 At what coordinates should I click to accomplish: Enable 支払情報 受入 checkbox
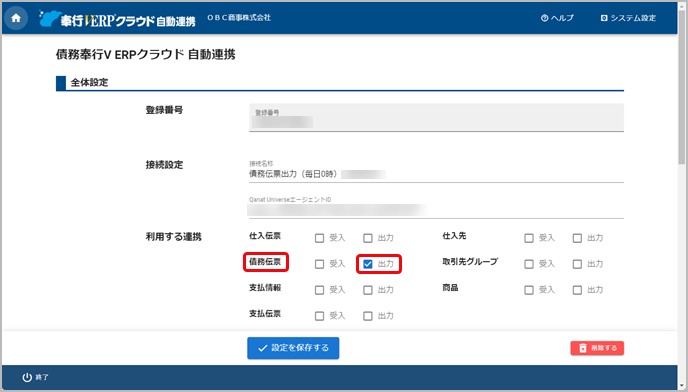(319, 290)
